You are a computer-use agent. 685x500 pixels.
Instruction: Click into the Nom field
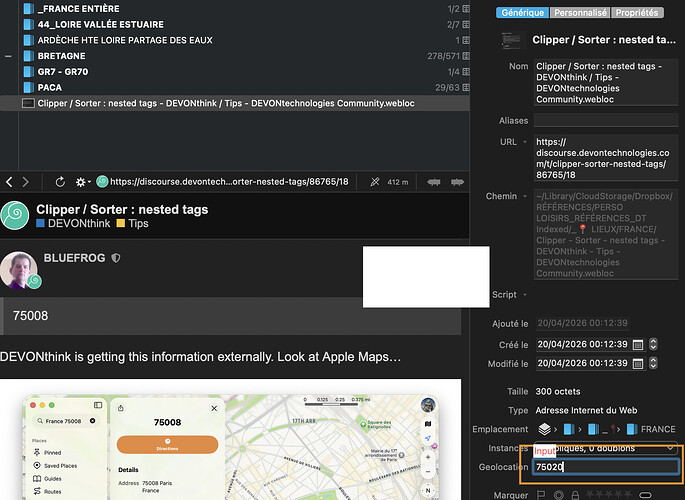605,83
